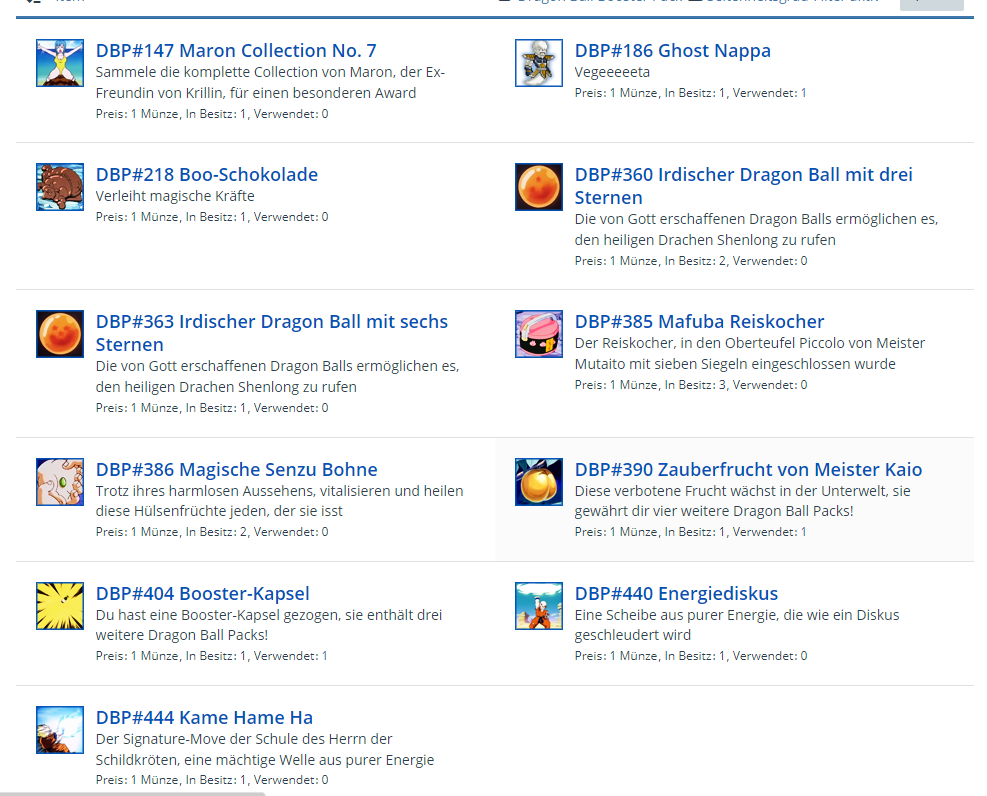
Task: Open the DBP#218 Boo-Schokolade title link
Action: pos(207,175)
